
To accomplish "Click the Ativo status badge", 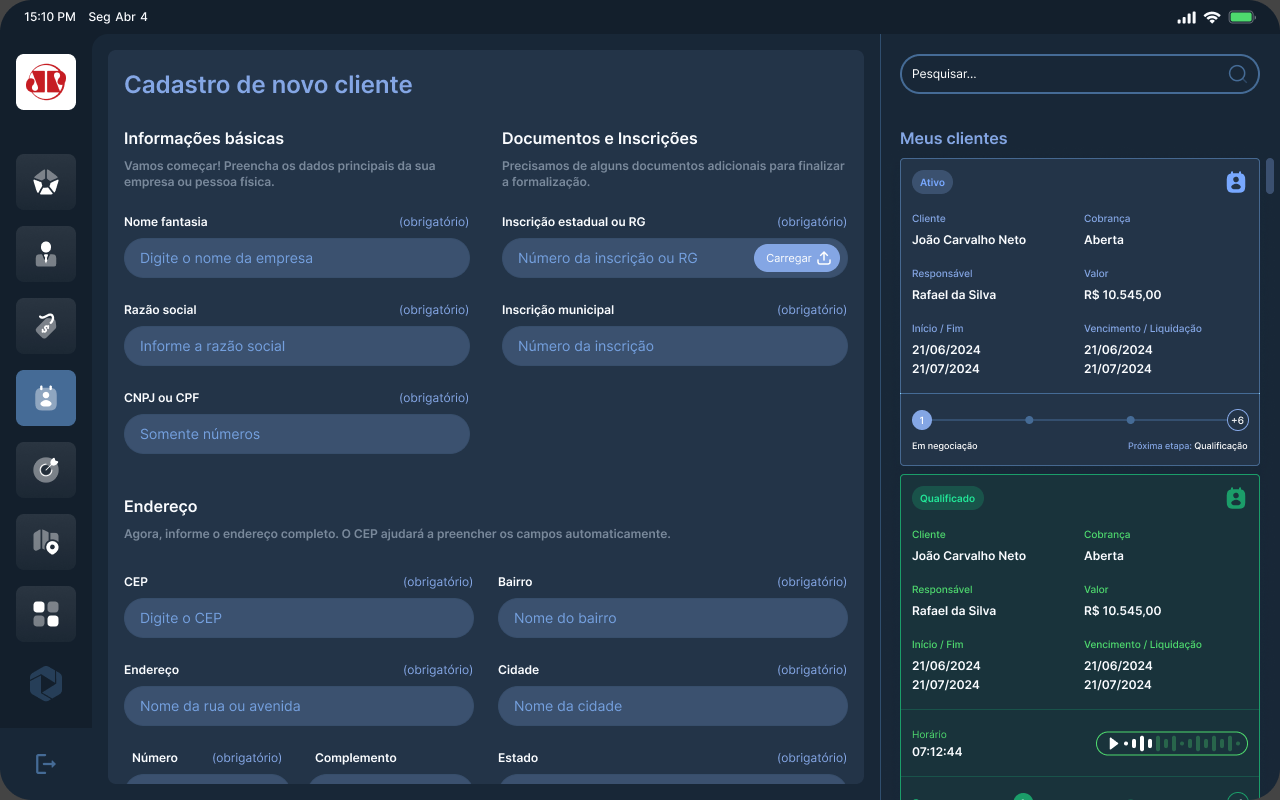I will tap(932, 182).
